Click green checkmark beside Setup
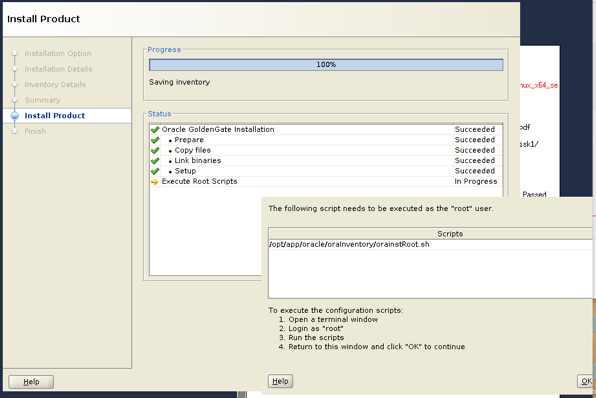 tap(155, 171)
